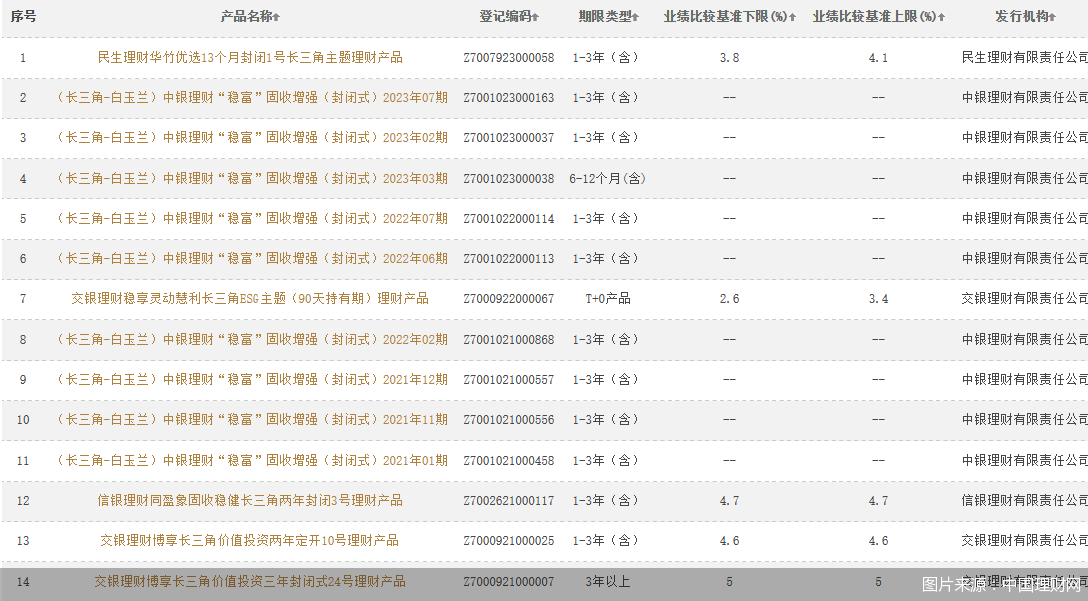Click 民生理财有限责任公司 issuer cell
The height and width of the screenshot is (601, 1088).
coord(1024,58)
